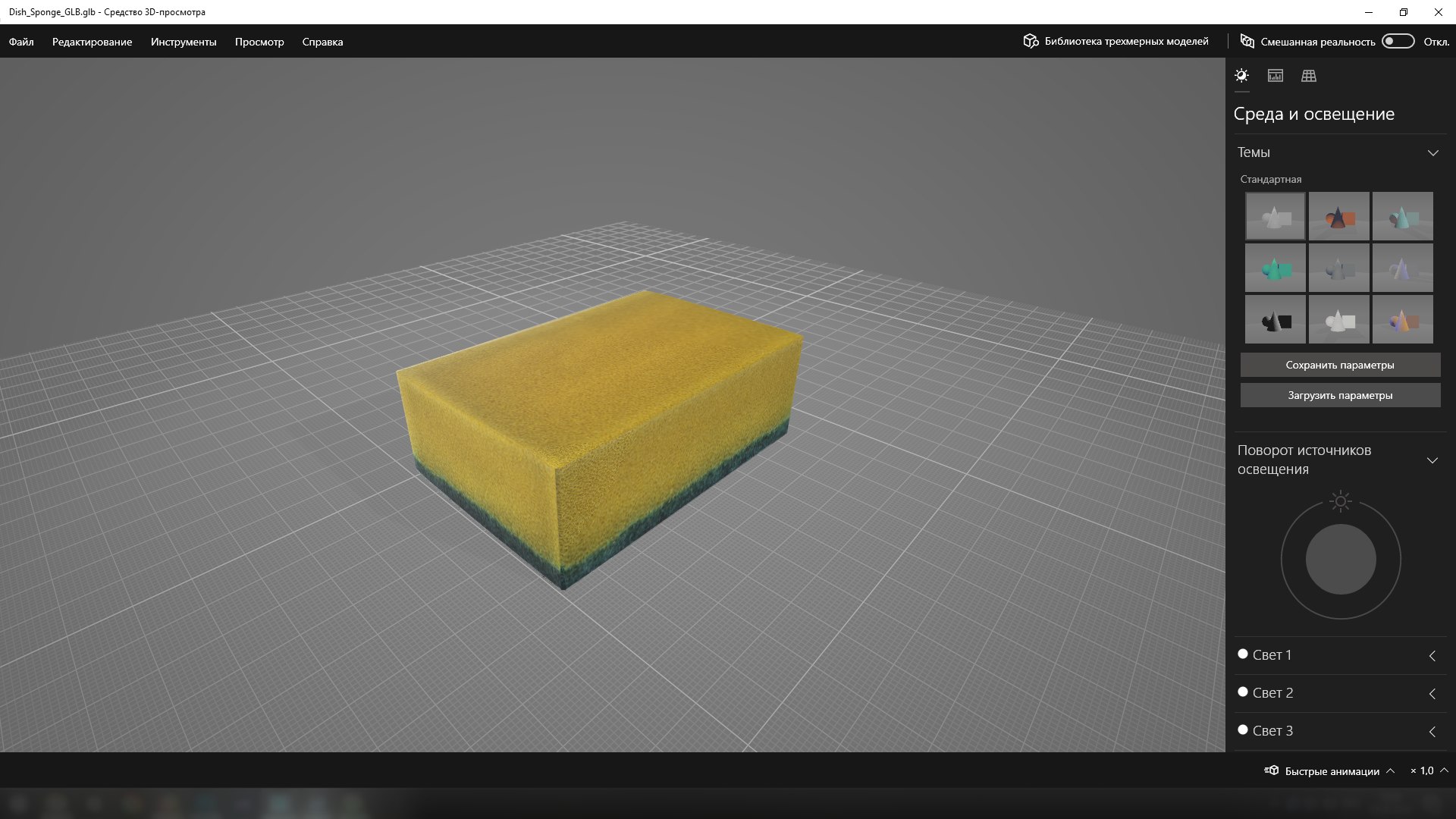This screenshot has height=819, width=1456.
Task: Select the white shapes theme thumbnail
Action: point(1339,319)
